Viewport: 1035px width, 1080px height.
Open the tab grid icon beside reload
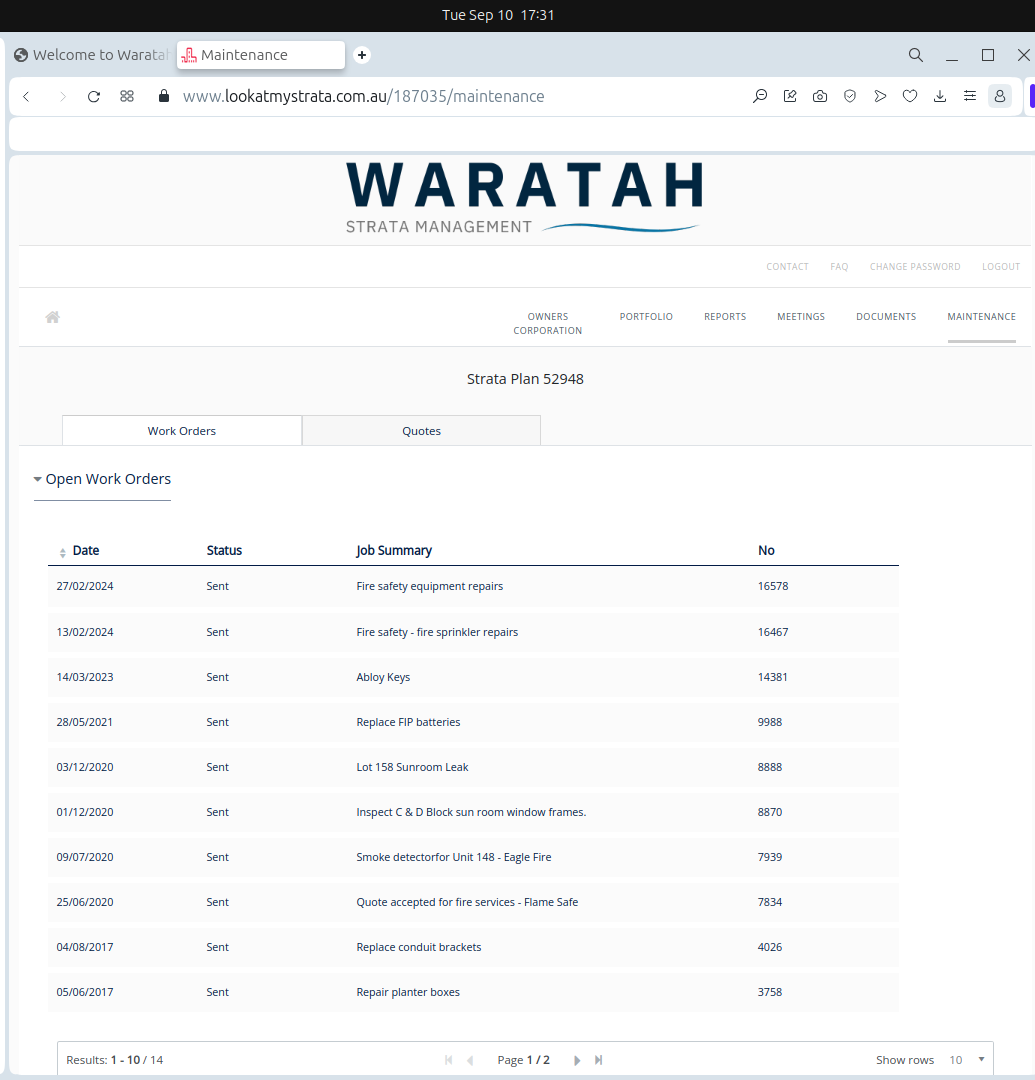coord(127,96)
